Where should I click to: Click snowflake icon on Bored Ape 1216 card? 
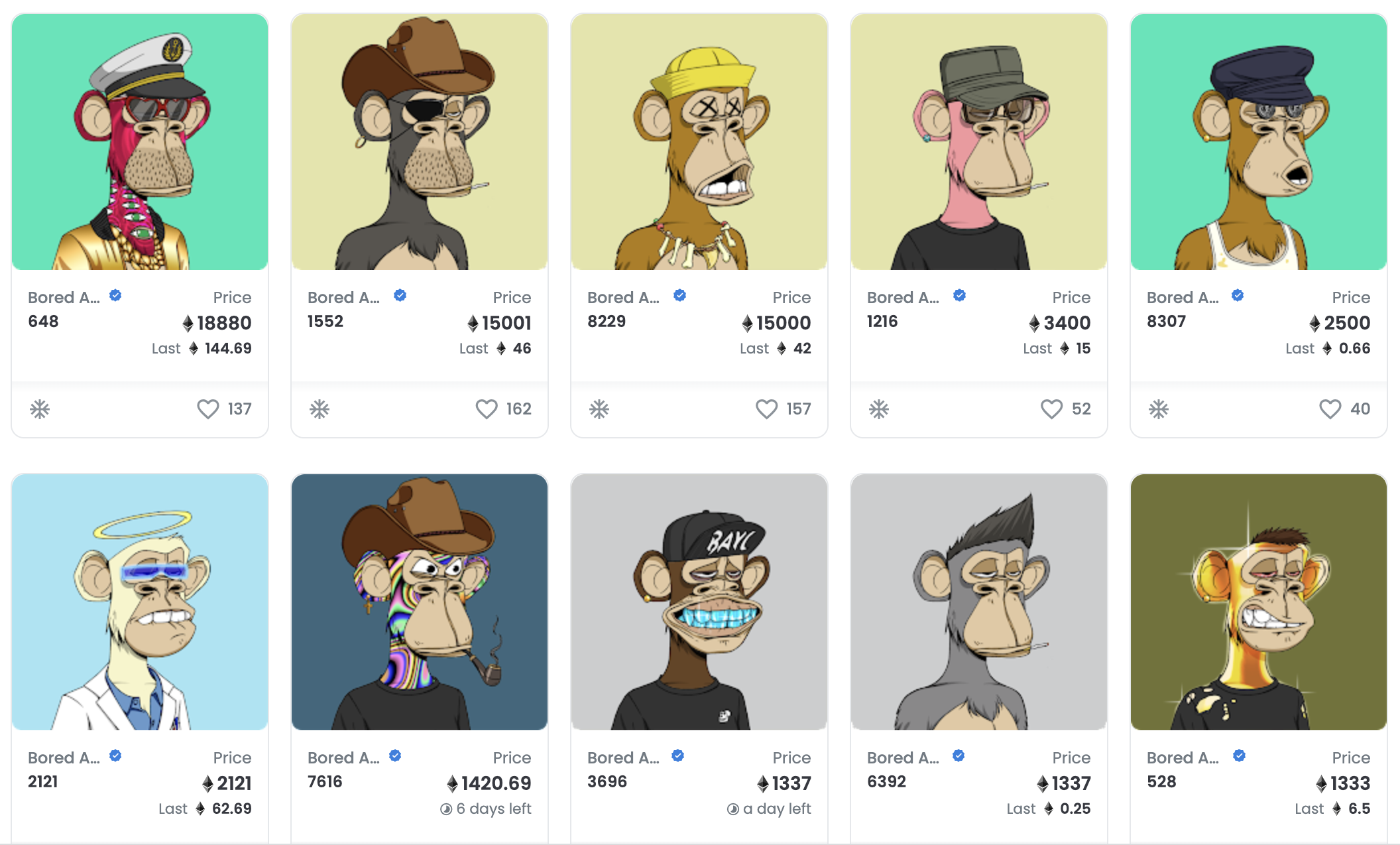[x=879, y=409]
